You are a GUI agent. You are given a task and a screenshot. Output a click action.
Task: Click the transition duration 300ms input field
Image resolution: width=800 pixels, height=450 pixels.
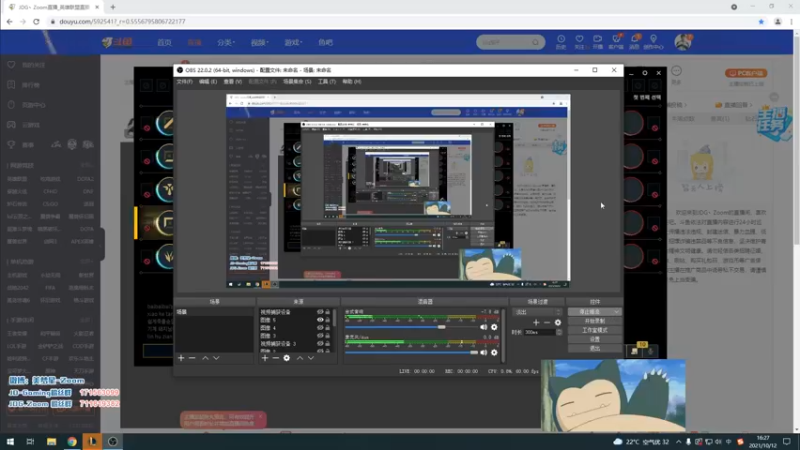coord(540,332)
